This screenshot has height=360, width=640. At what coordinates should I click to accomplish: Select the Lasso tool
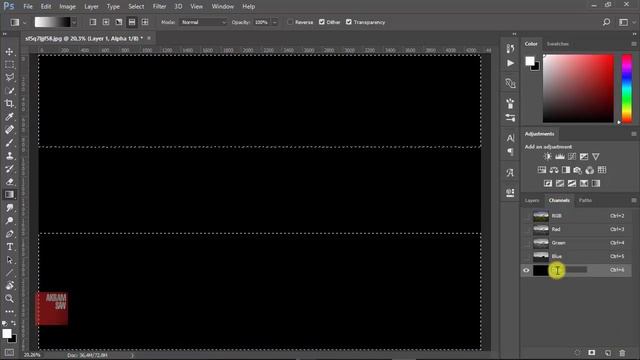pyautogui.click(x=9, y=78)
